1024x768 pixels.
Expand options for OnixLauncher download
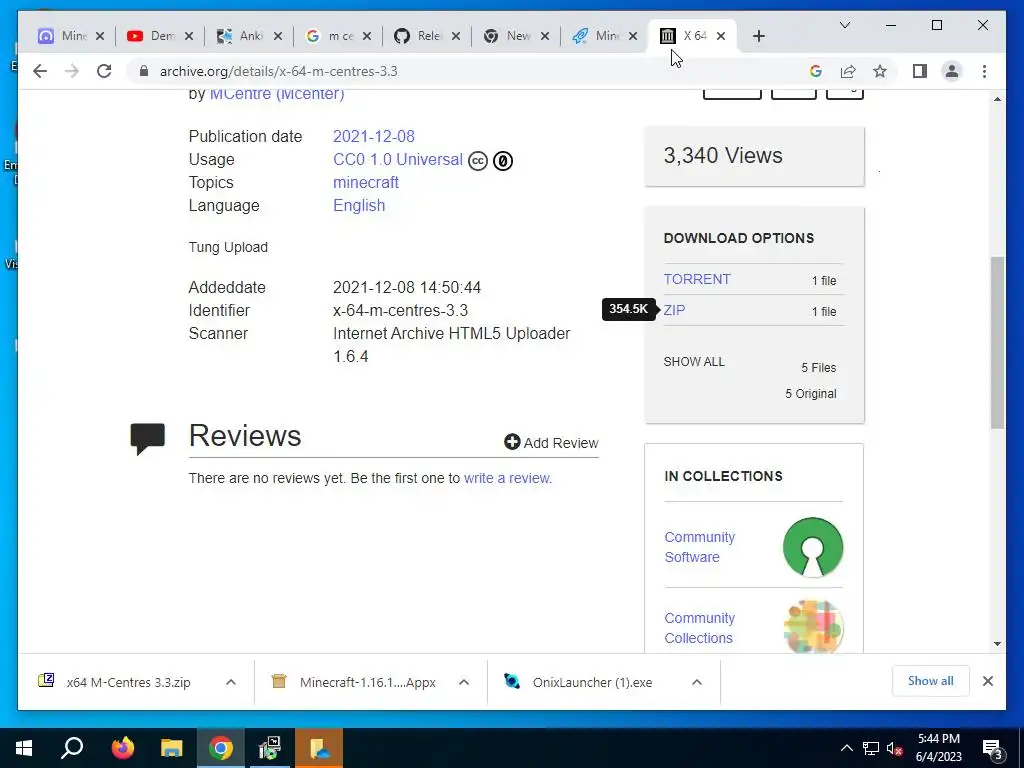[x=697, y=682]
